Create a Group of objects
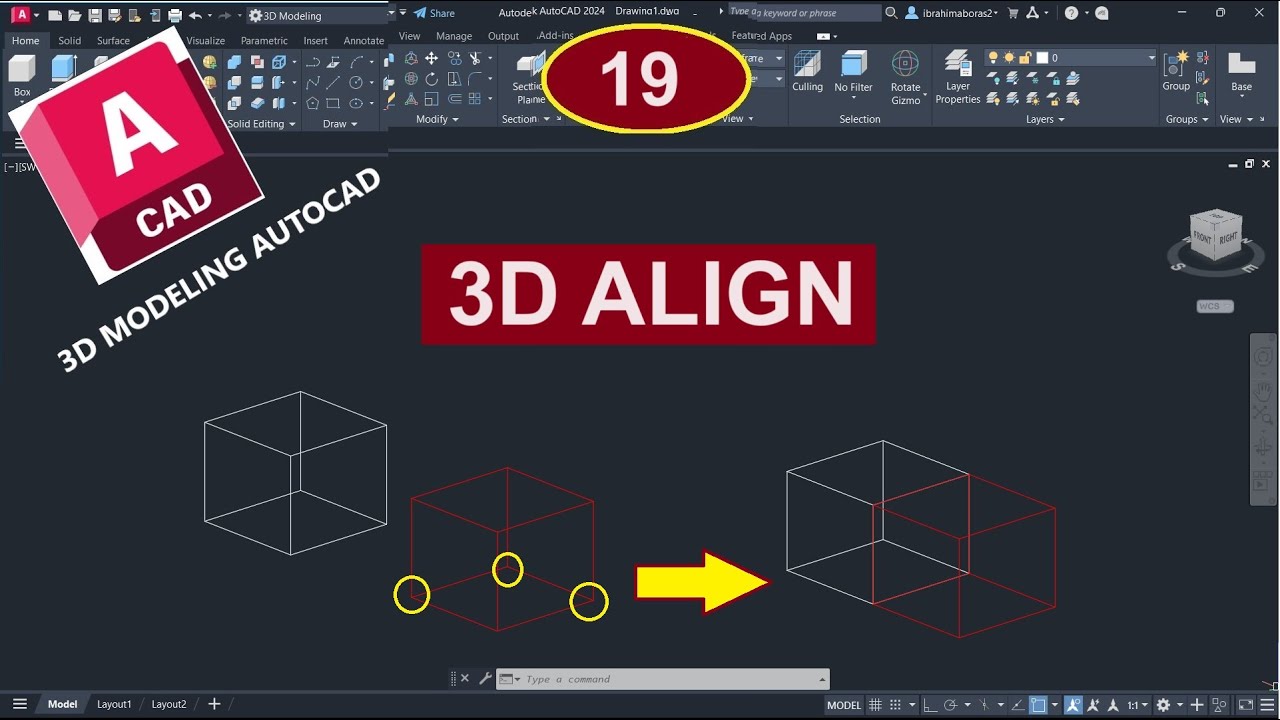1280x720 pixels. click(x=1176, y=72)
